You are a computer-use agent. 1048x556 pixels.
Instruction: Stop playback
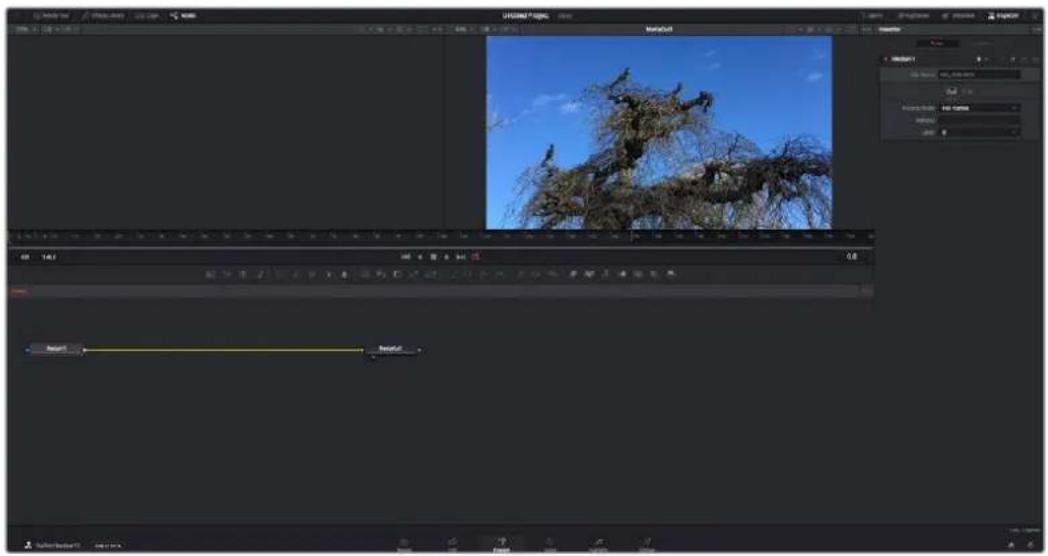point(433,257)
